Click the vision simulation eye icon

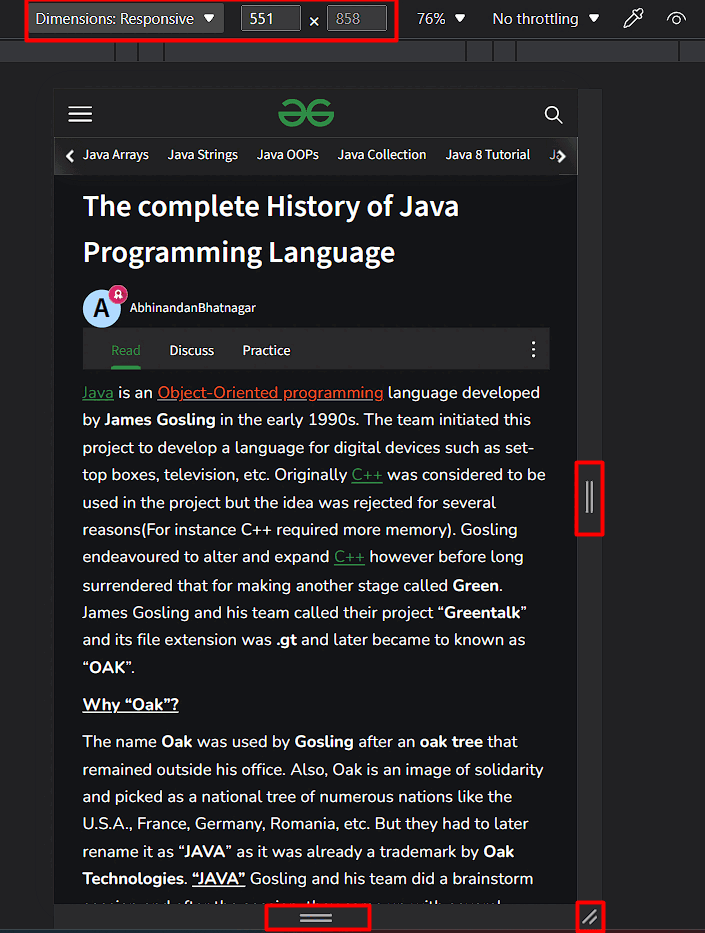tap(675, 18)
